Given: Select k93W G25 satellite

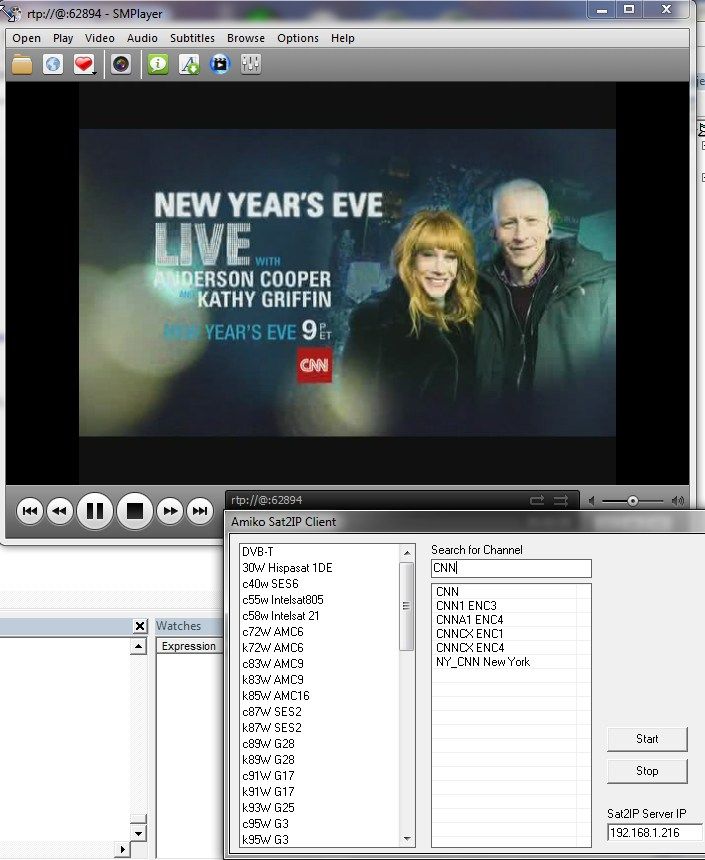Looking at the screenshot, I should point(321,807).
